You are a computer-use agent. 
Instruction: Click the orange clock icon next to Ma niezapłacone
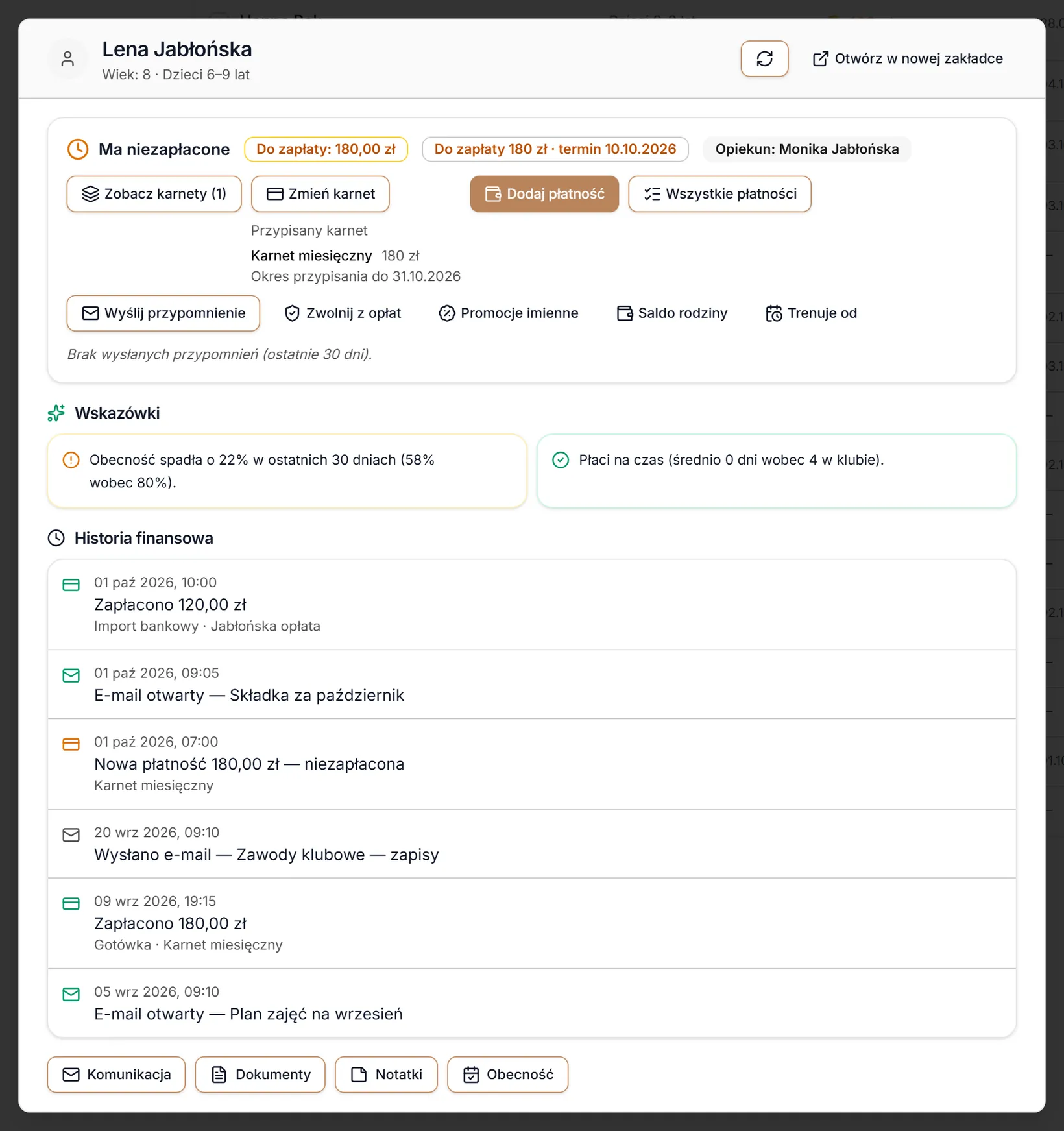click(x=78, y=149)
